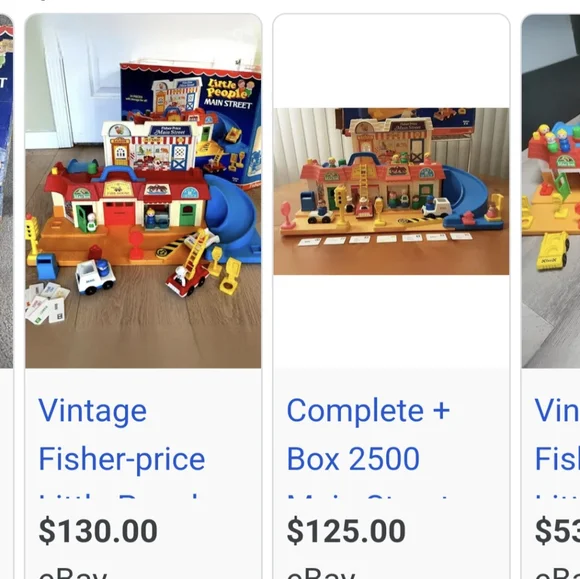Click the partially visible right product image
The height and width of the screenshot is (579, 580).
pyautogui.click(x=551, y=191)
